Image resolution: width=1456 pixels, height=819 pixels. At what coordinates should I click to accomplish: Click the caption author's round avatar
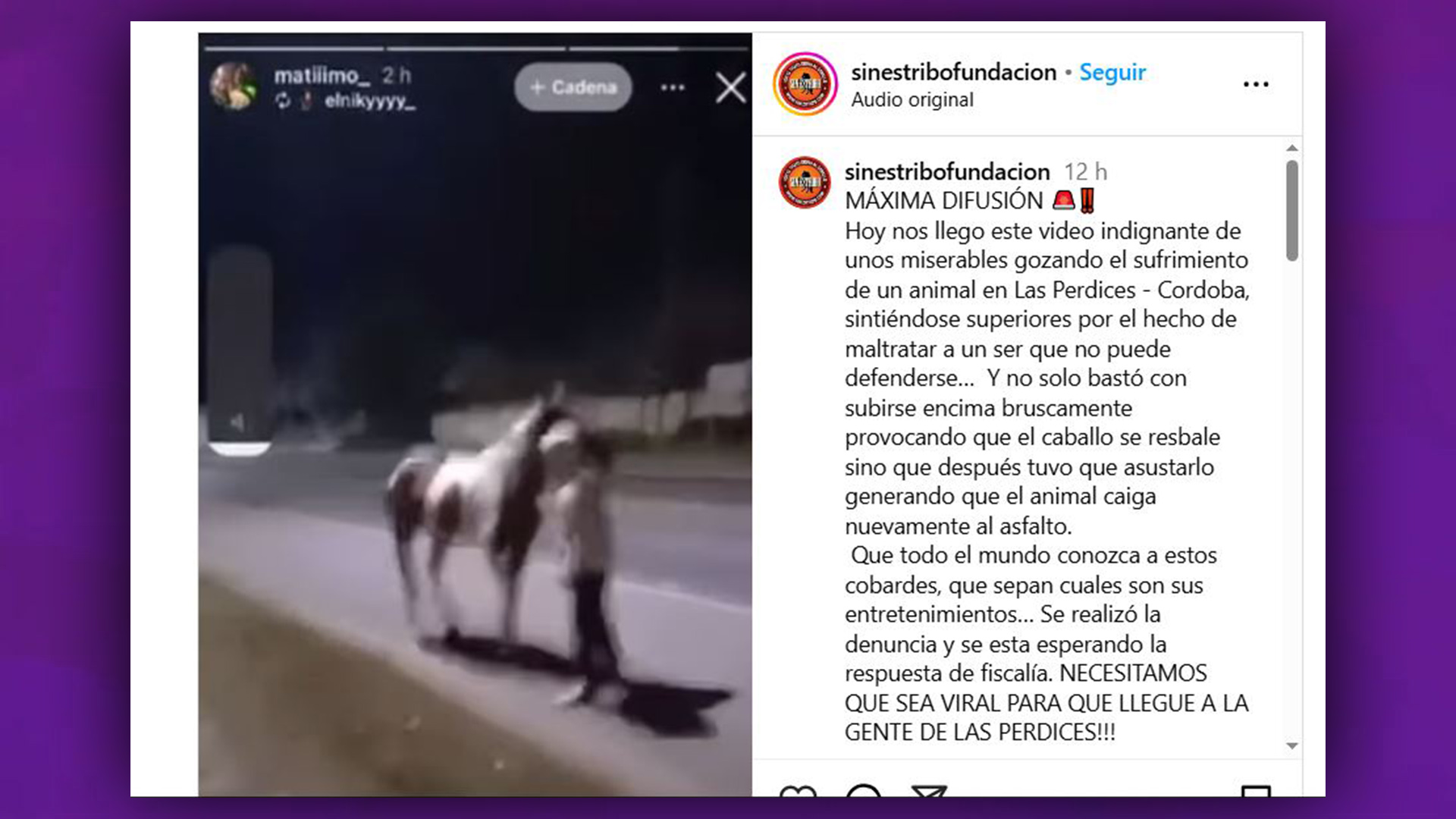coord(805,183)
